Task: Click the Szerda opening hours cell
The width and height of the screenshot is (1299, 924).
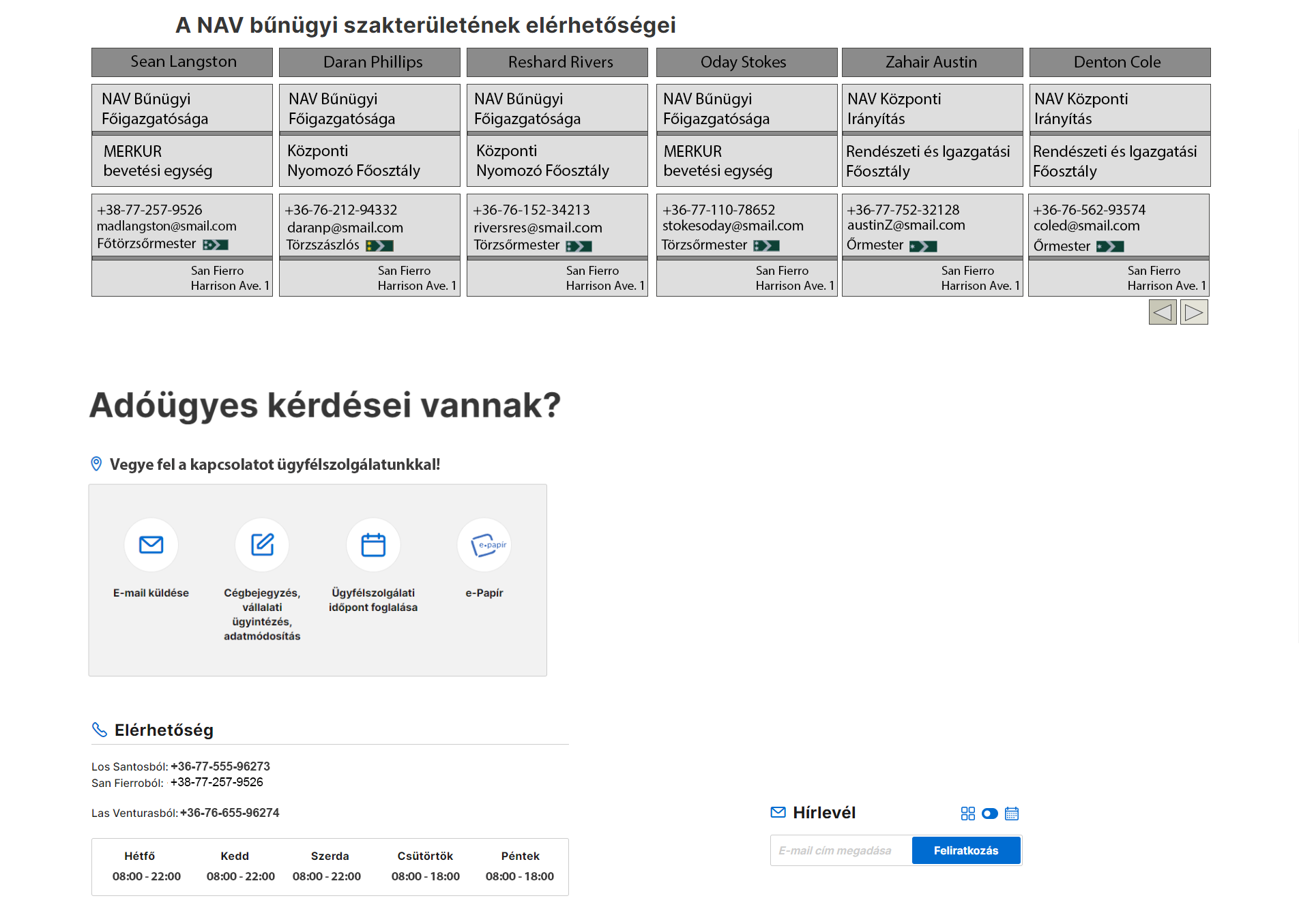Action: coord(327,876)
